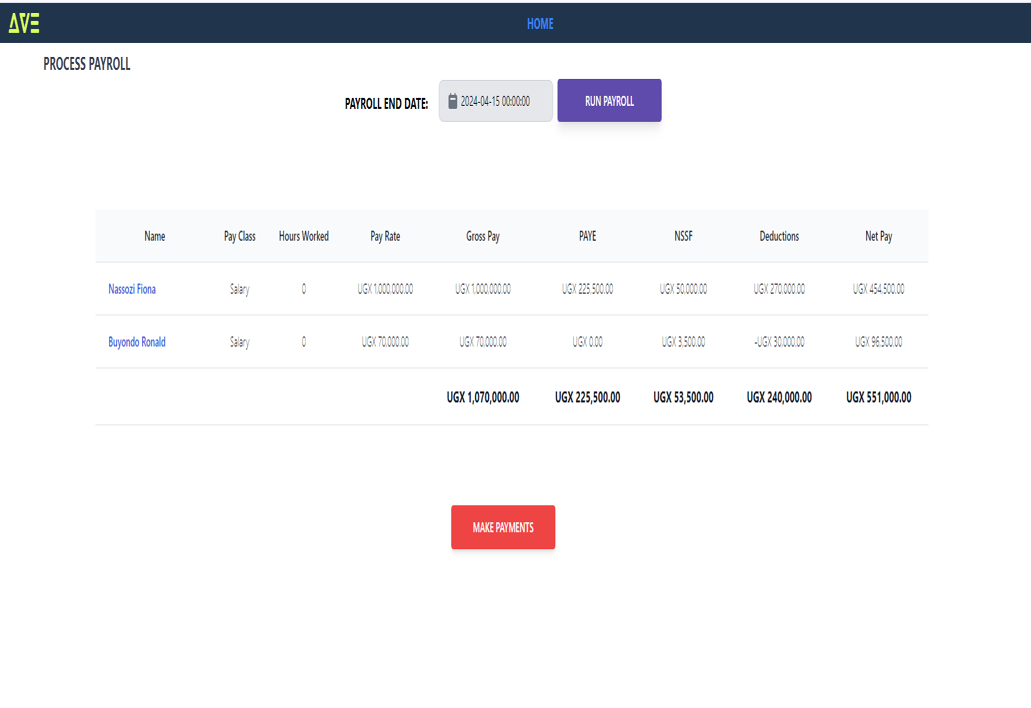
Task: Click the Pay Class column header
Action: (x=238, y=237)
